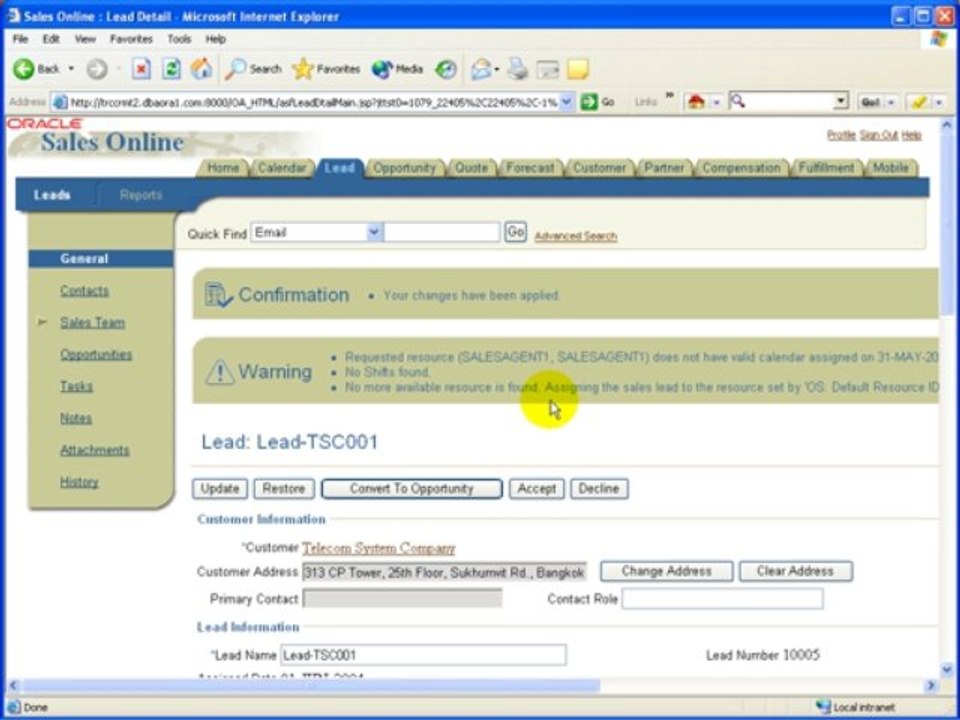Viewport: 960px width, 720px height.
Task: Open the Favorites menu
Action: (x=131, y=39)
